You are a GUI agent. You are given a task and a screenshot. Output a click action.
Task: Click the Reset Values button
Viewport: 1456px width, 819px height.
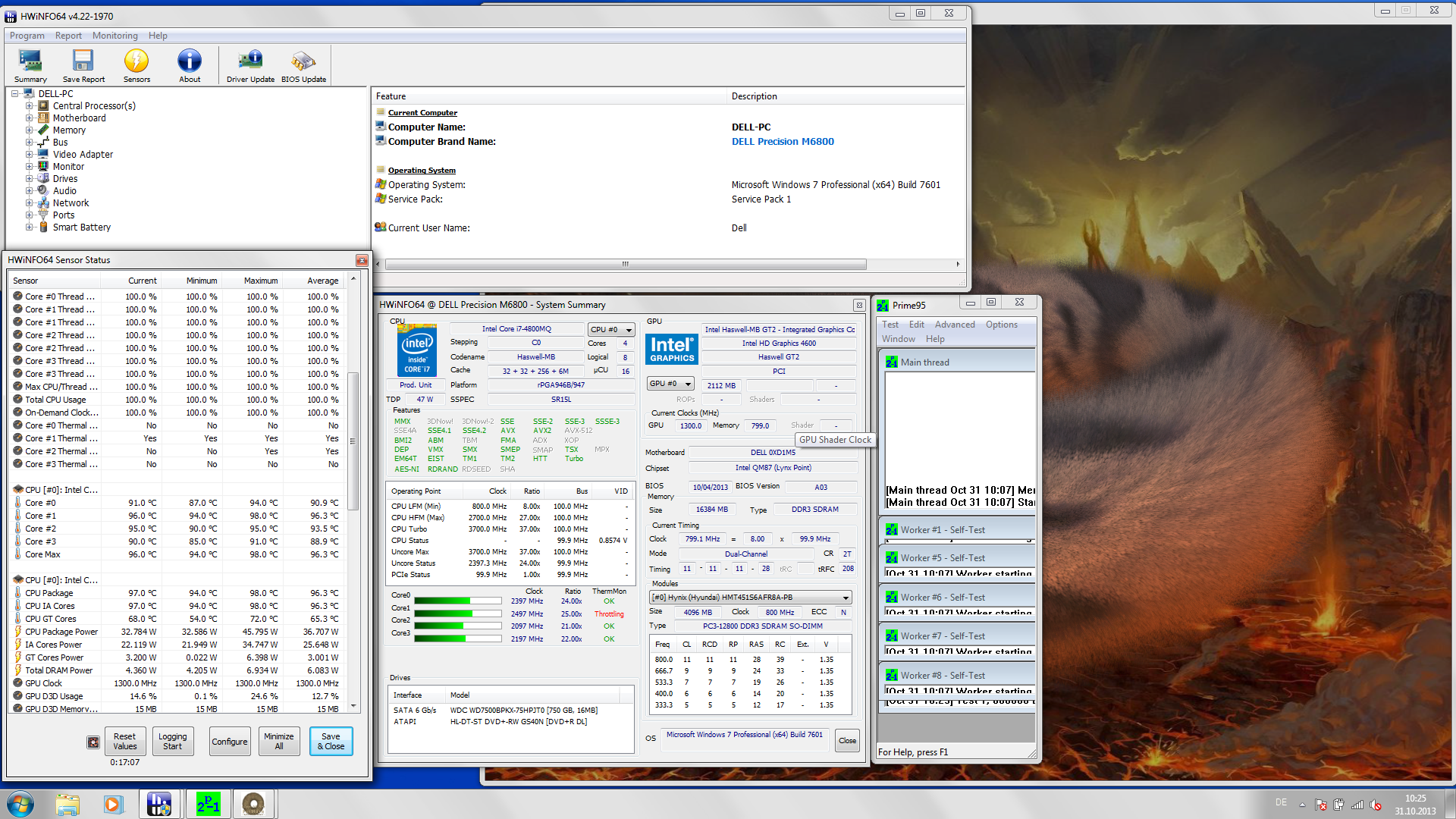pos(125,742)
